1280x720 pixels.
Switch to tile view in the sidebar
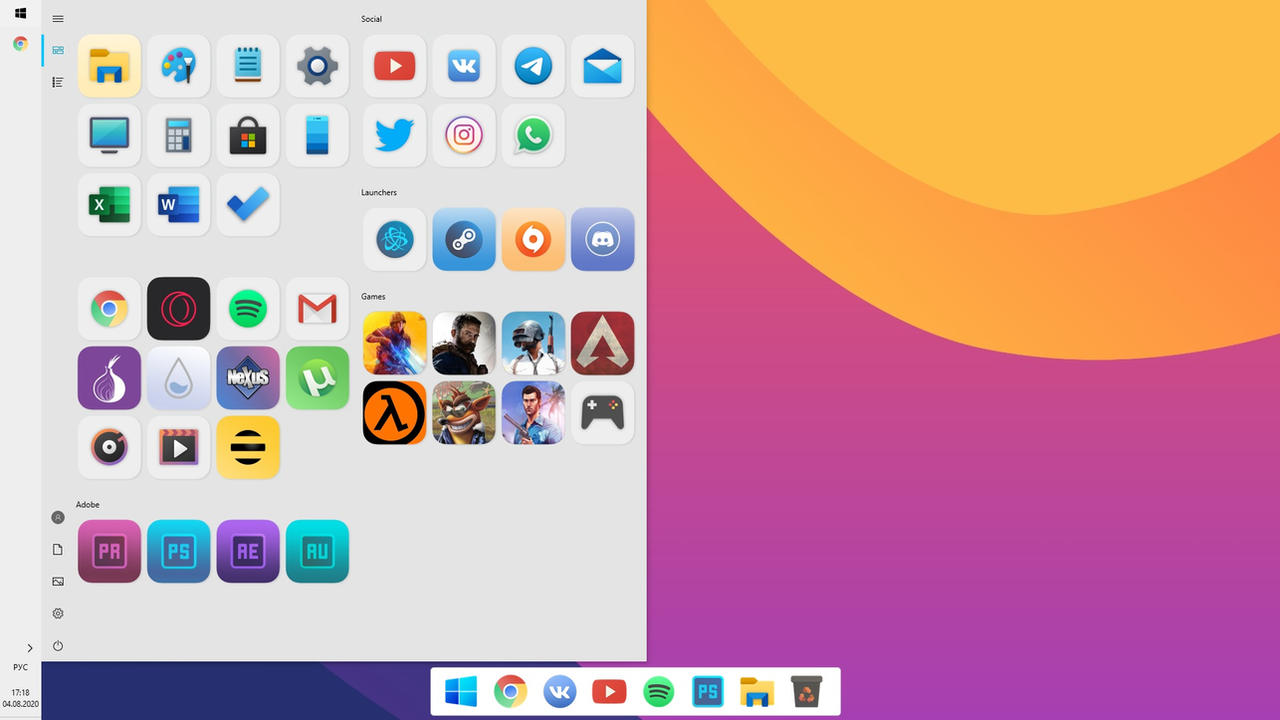point(57,50)
